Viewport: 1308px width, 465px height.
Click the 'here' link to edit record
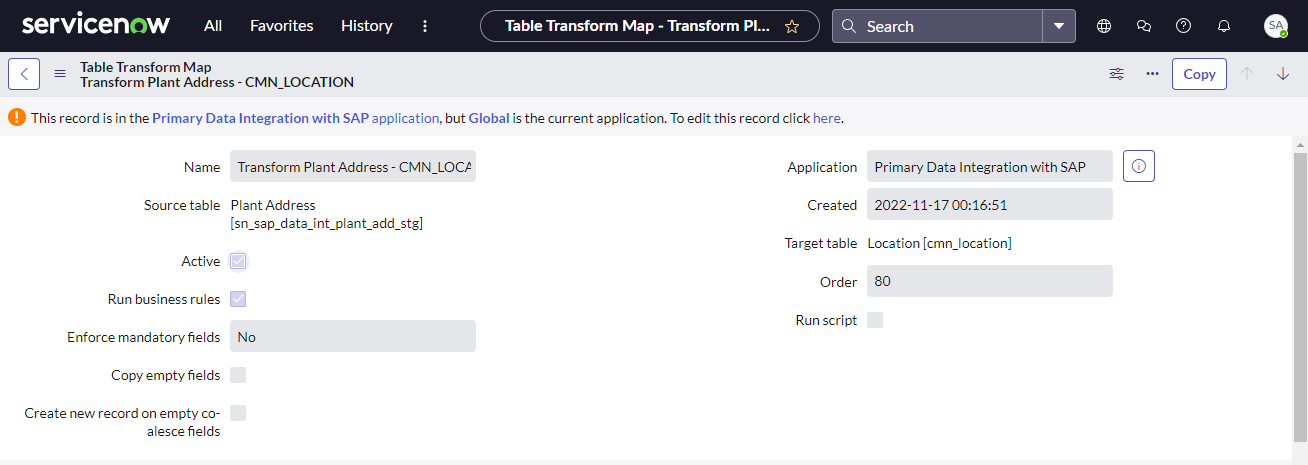coord(827,118)
